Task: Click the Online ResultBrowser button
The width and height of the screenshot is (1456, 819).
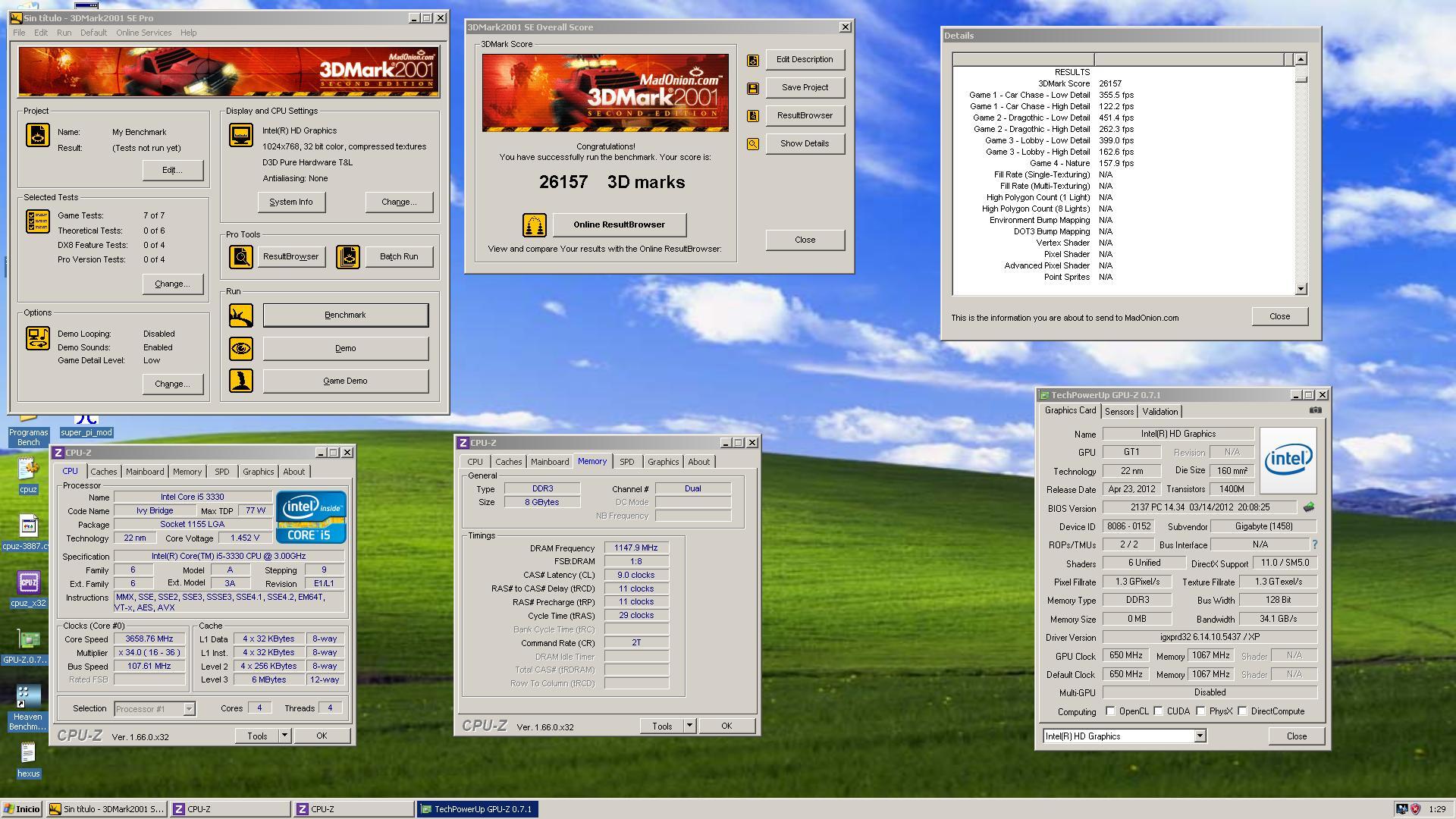Action: click(619, 225)
